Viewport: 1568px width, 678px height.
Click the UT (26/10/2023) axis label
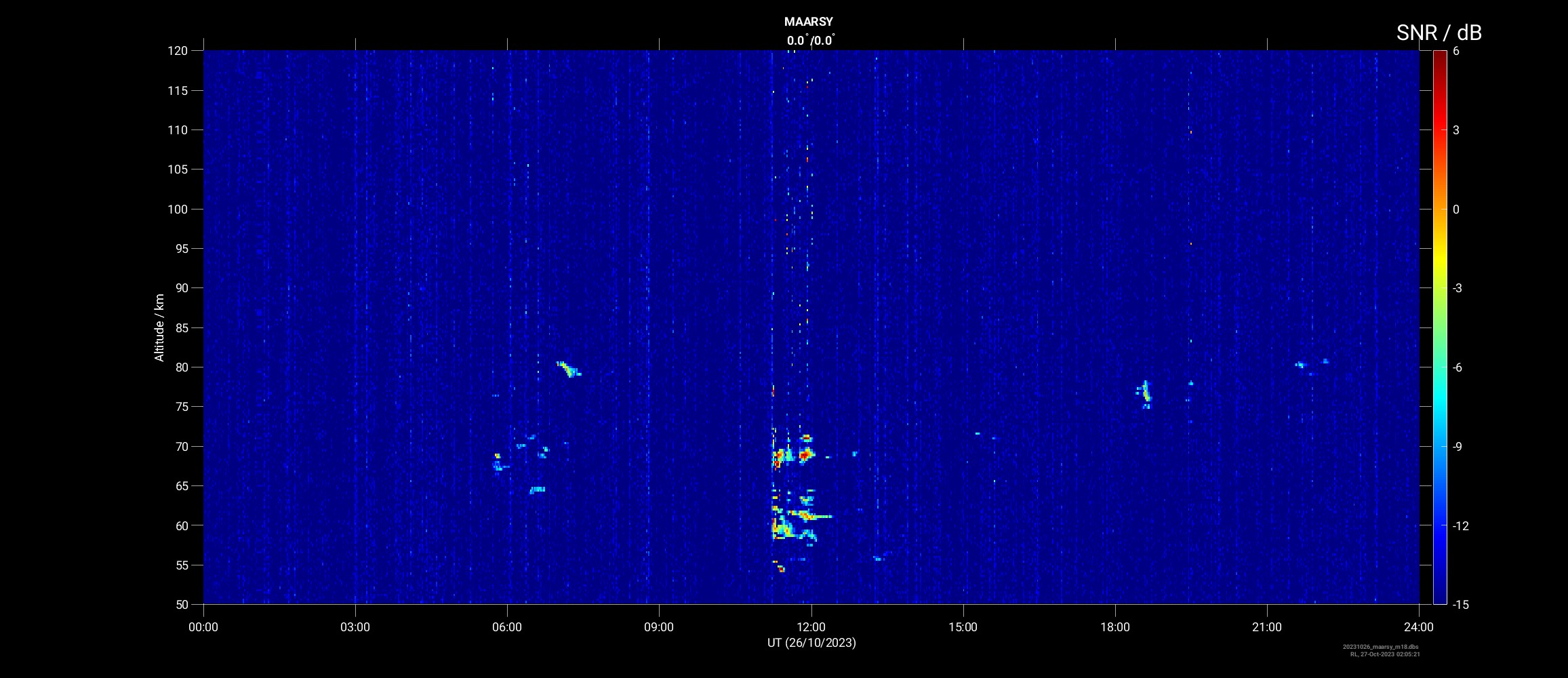811,643
